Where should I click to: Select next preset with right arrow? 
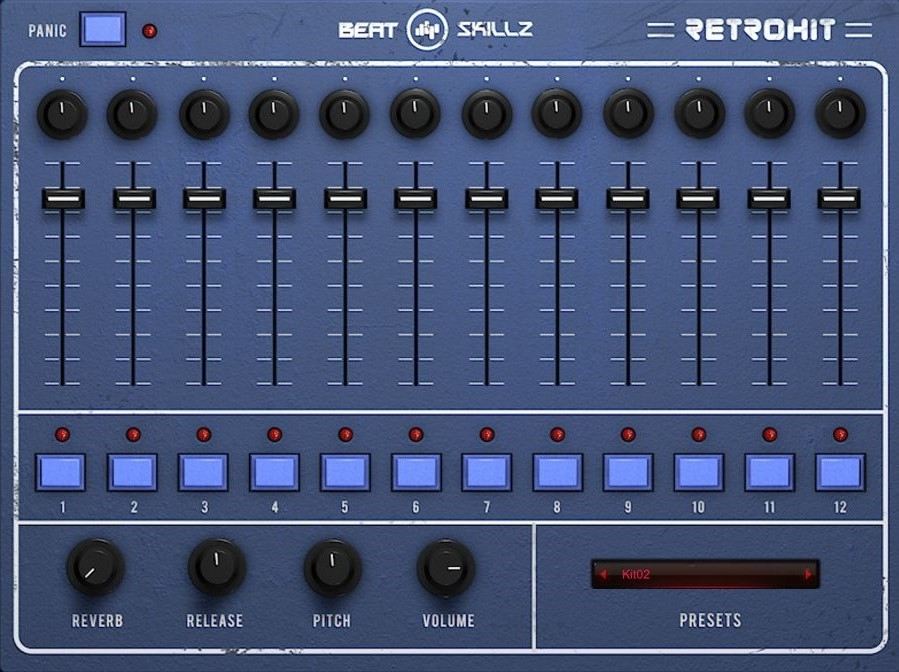(x=808, y=574)
